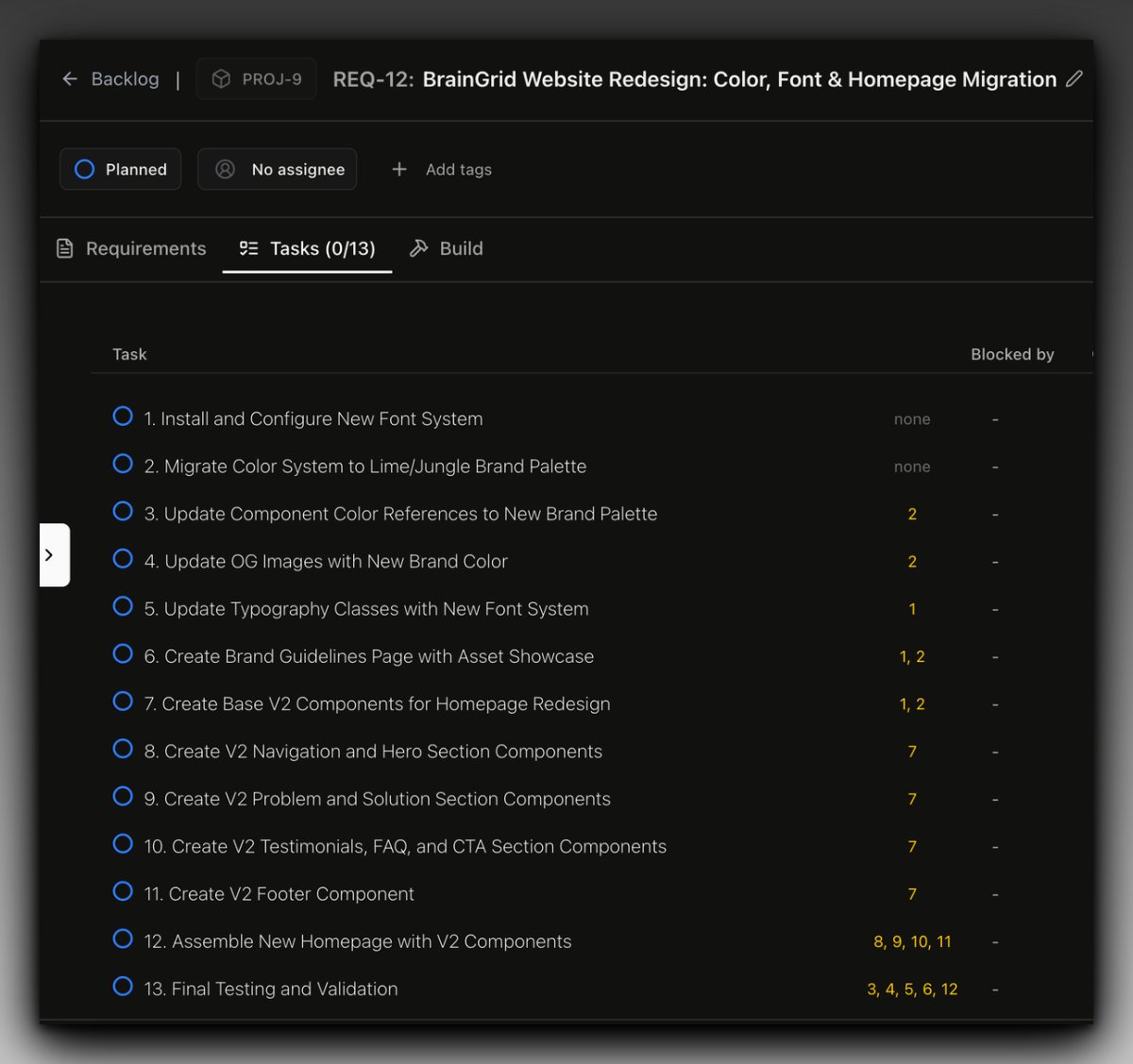Click the Blocked by column header
1133x1064 pixels.
point(1012,354)
